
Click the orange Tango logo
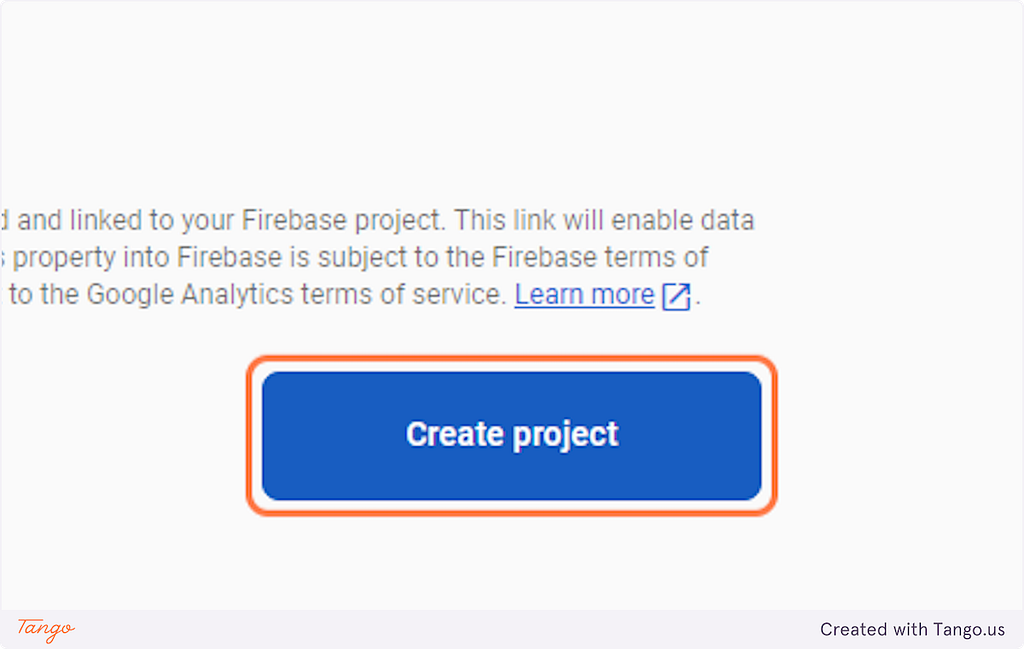[x=46, y=629]
